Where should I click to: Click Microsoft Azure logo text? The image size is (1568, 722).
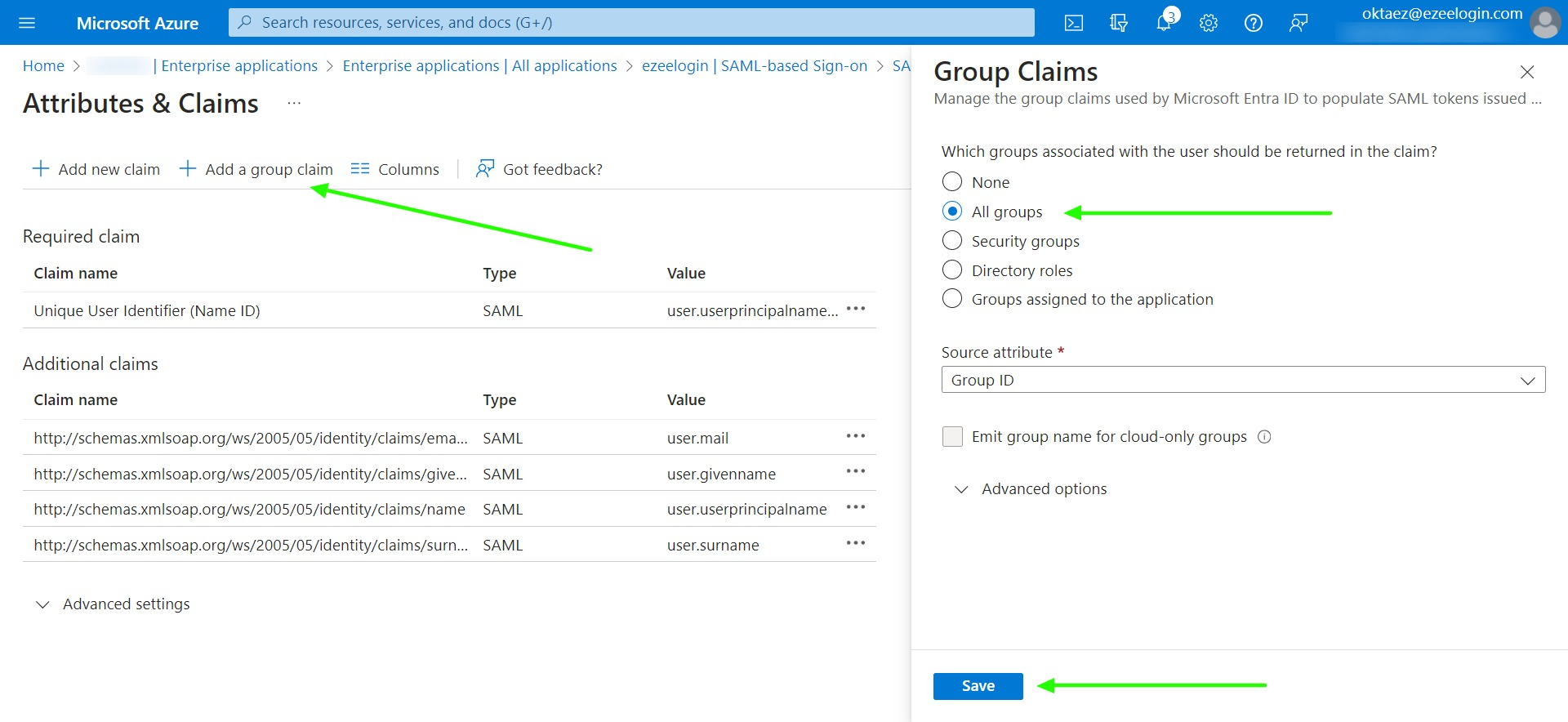[137, 24]
